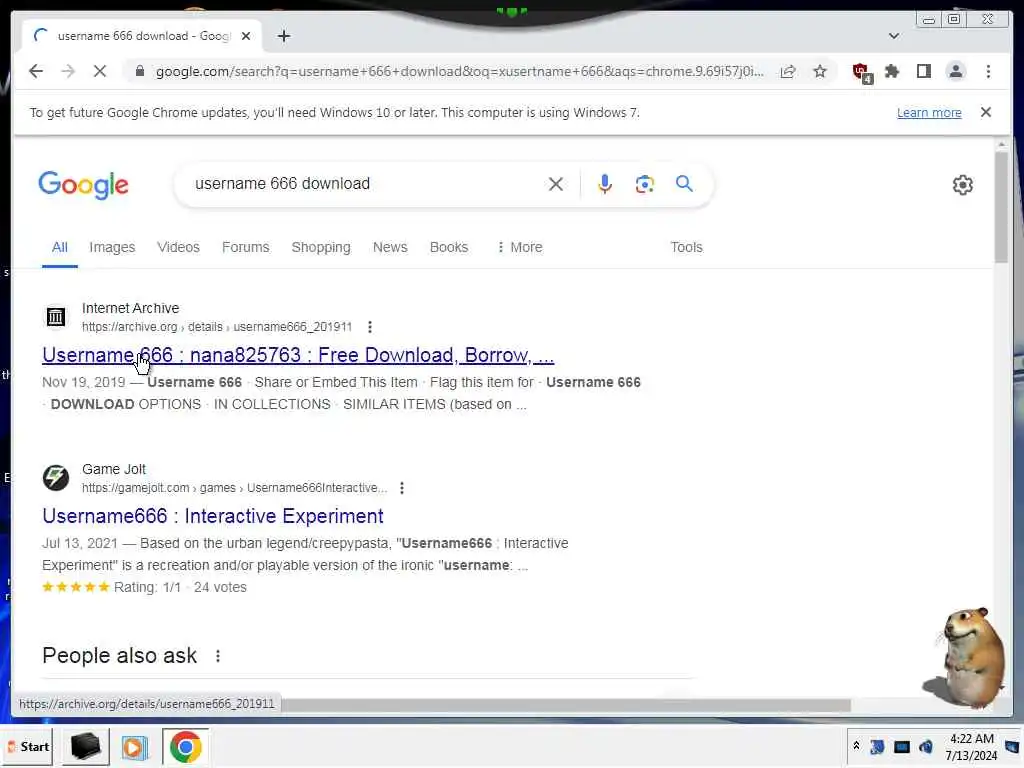1024x768 pixels.
Task: Switch to the Shopping tab
Action: pyautogui.click(x=321, y=247)
